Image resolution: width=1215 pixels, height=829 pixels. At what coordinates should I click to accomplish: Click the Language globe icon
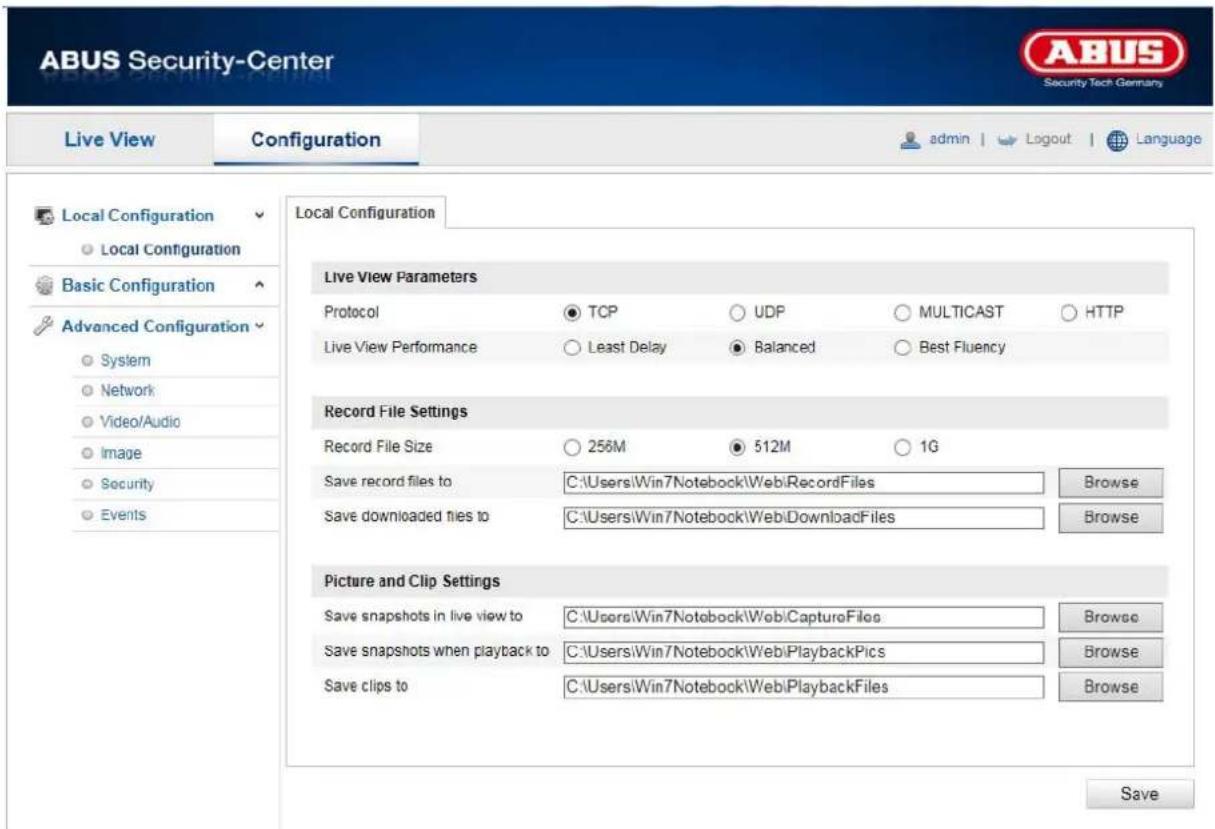click(x=1117, y=140)
